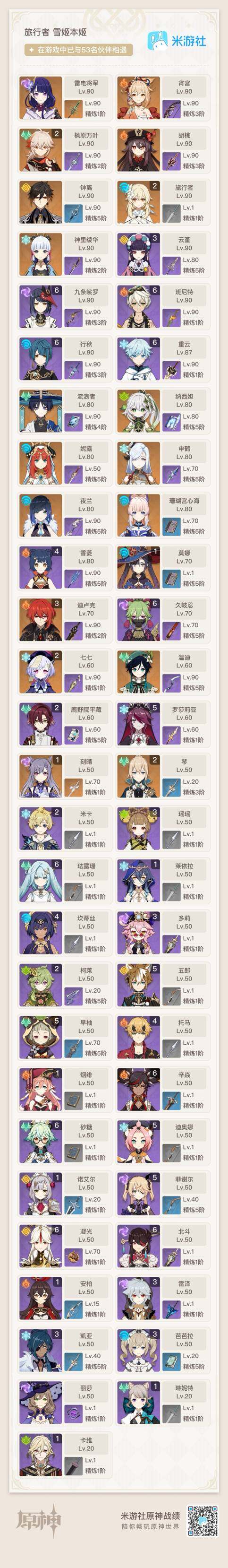
Task: Select 胡桃's character portrait
Action: tap(139, 150)
